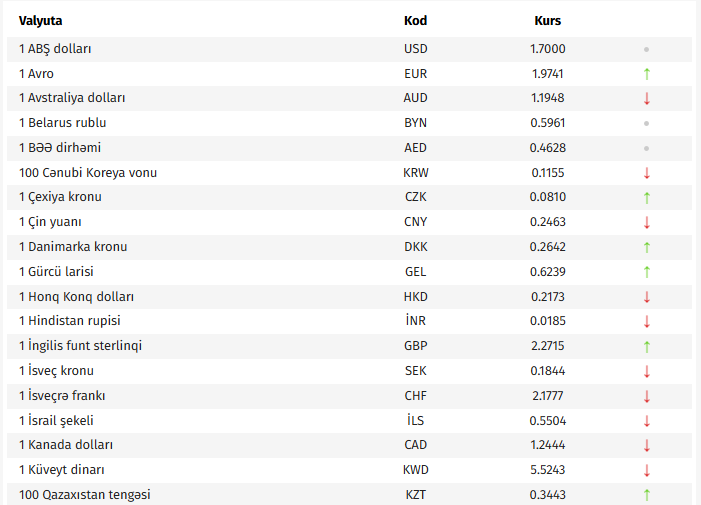Click the Kurs column header
The image size is (701, 505).
click(x=548, y=20)
